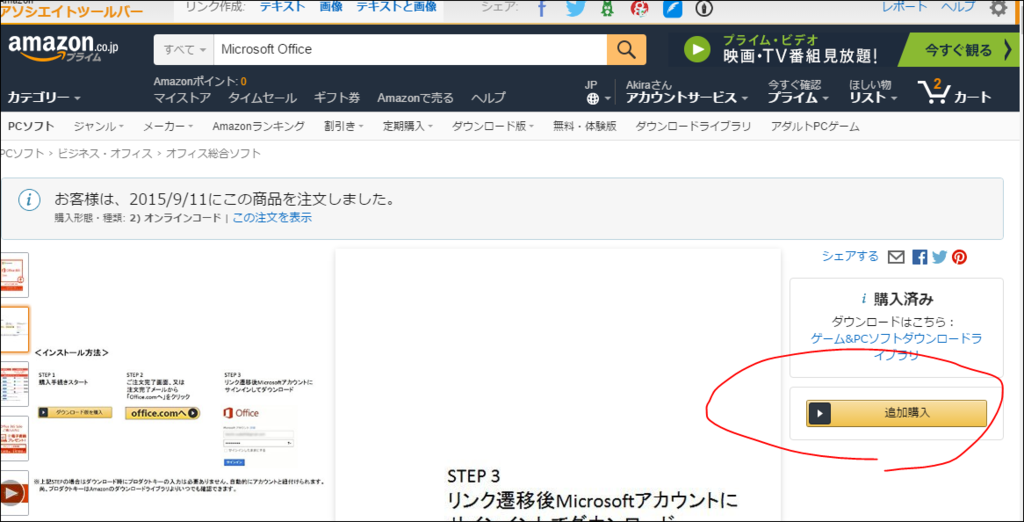Click the info icon in order notice
This screenshot has width=1024, height=522.
(29, 201)
